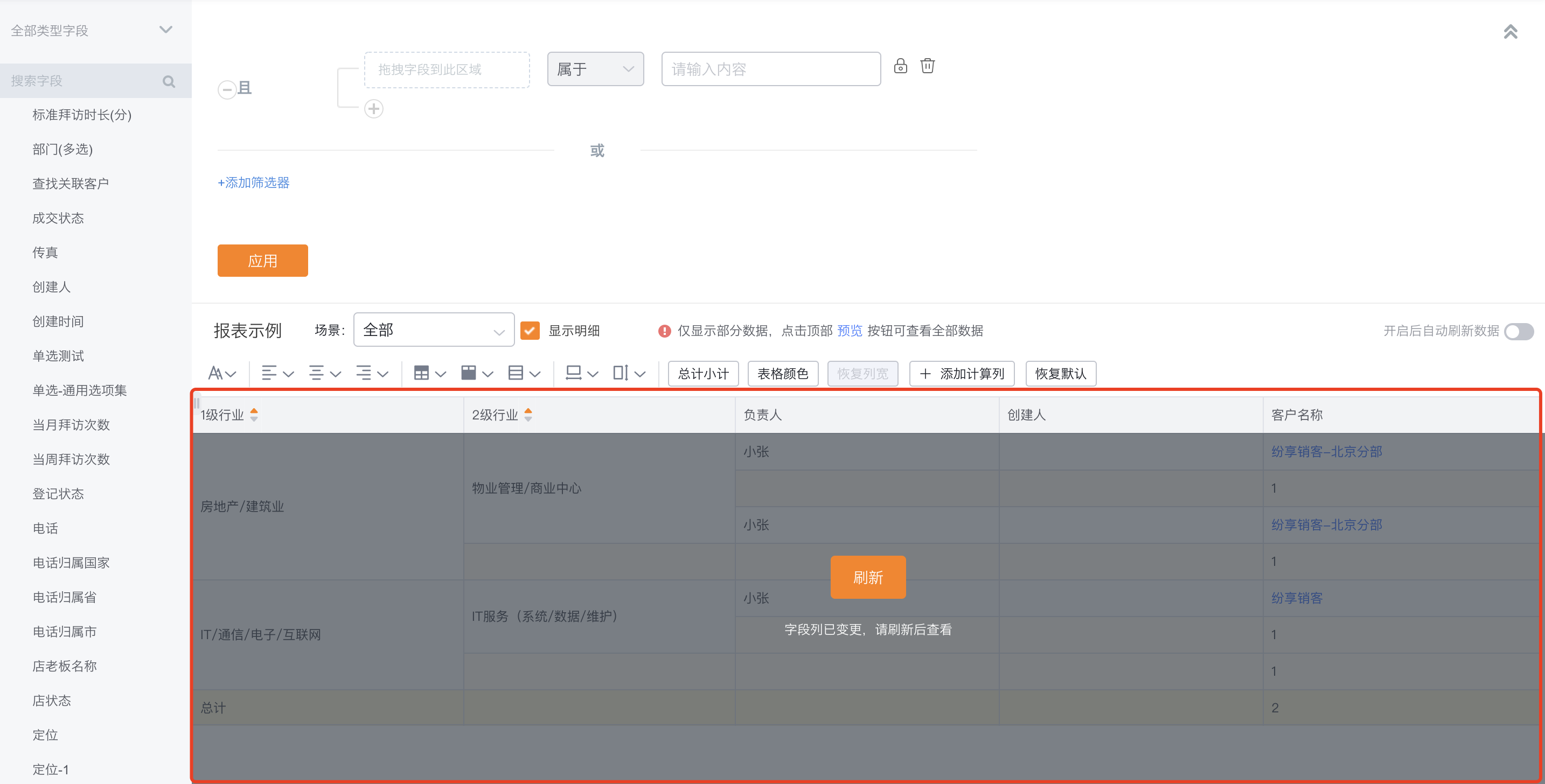Click the 拖拽字段到此区域 drop zone

coord(448,69)
